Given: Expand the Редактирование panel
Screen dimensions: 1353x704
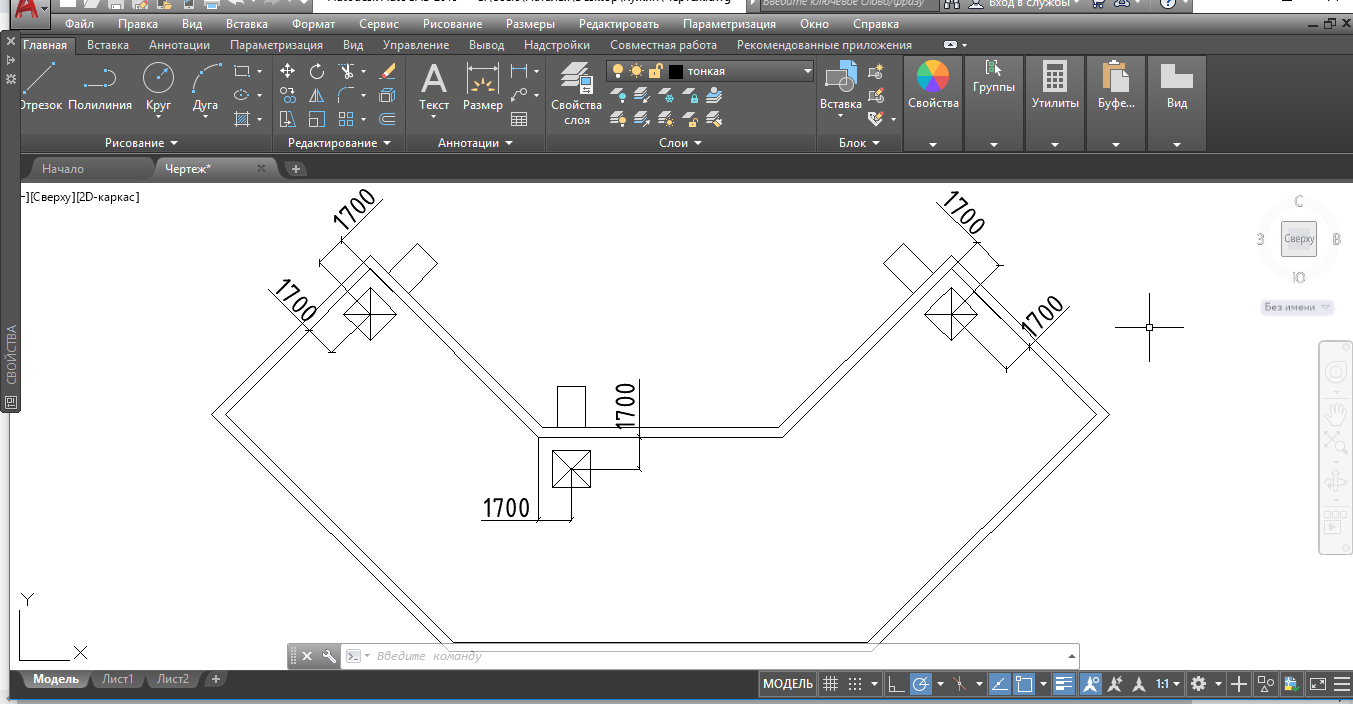Looking at the screenshot, I should pos(340,143).
